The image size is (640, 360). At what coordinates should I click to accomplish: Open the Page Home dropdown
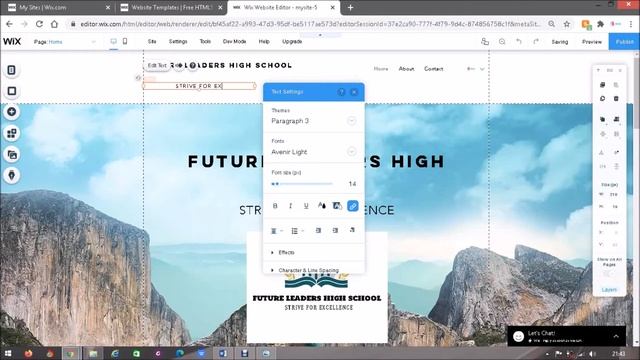click(x=64, y=42)
